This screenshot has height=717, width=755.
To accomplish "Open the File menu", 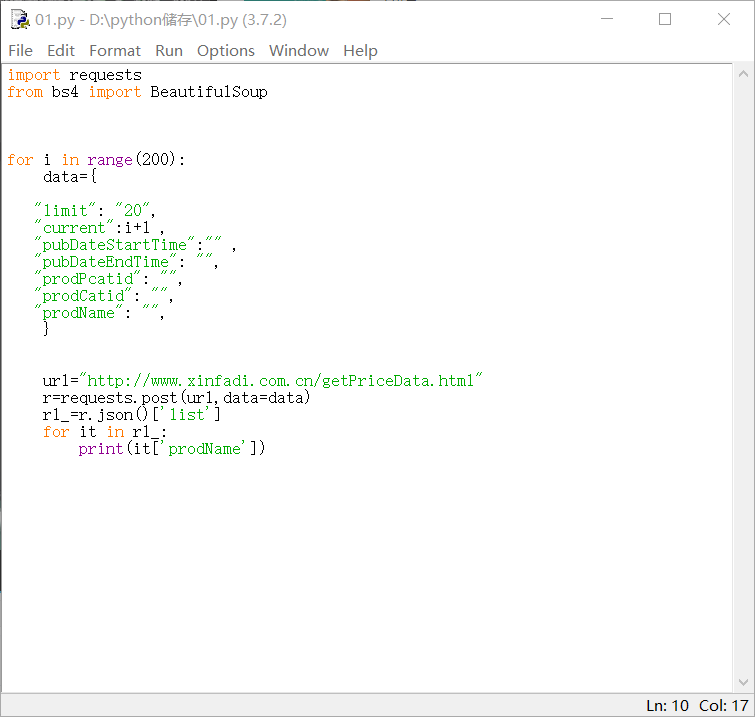I will pyautogui.click(x=20, y=50).
